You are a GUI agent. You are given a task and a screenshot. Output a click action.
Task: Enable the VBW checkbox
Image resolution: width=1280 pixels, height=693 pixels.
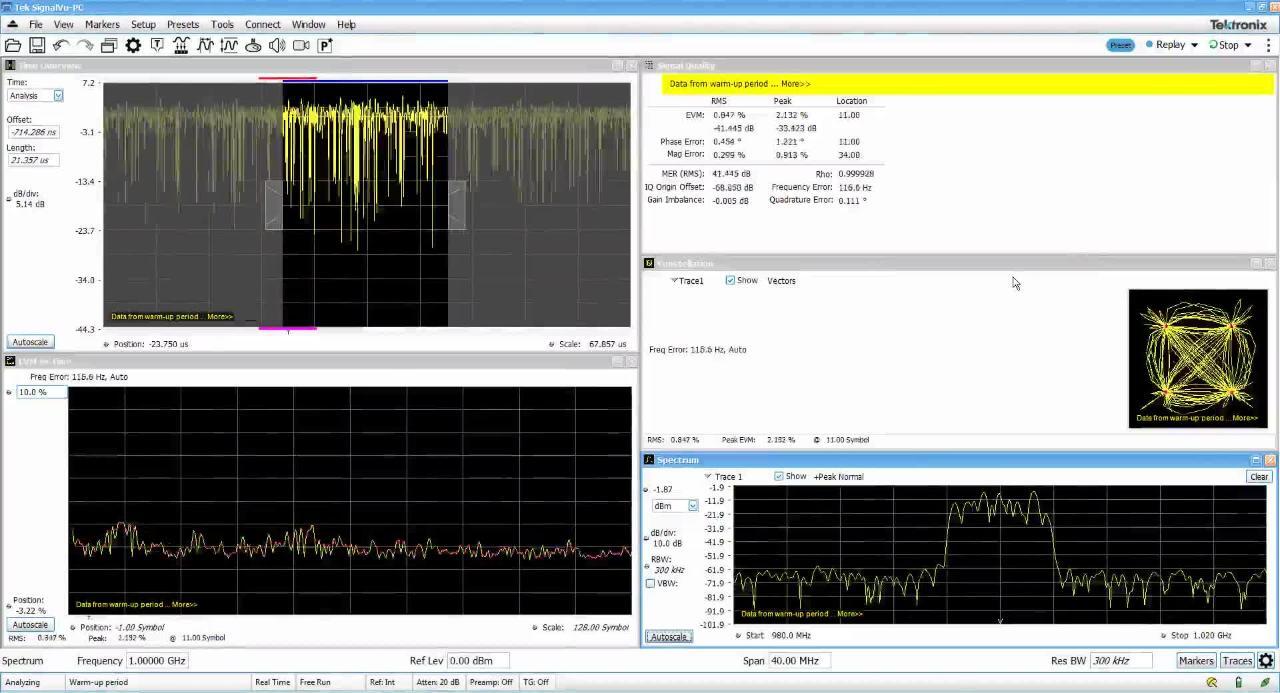click(x=651, y=583)
